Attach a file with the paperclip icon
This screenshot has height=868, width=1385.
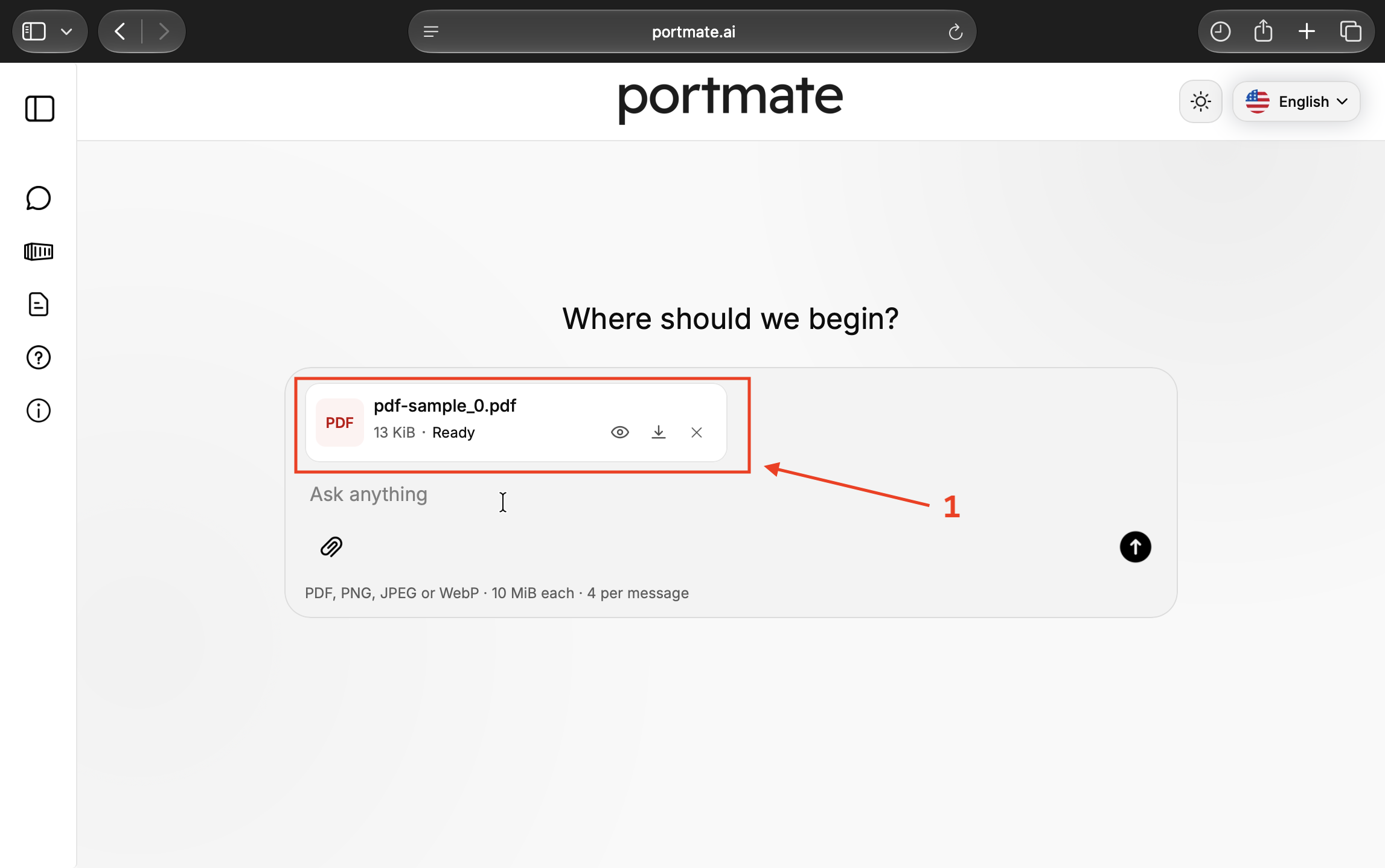pyautogui.click(x=331, y=547)
